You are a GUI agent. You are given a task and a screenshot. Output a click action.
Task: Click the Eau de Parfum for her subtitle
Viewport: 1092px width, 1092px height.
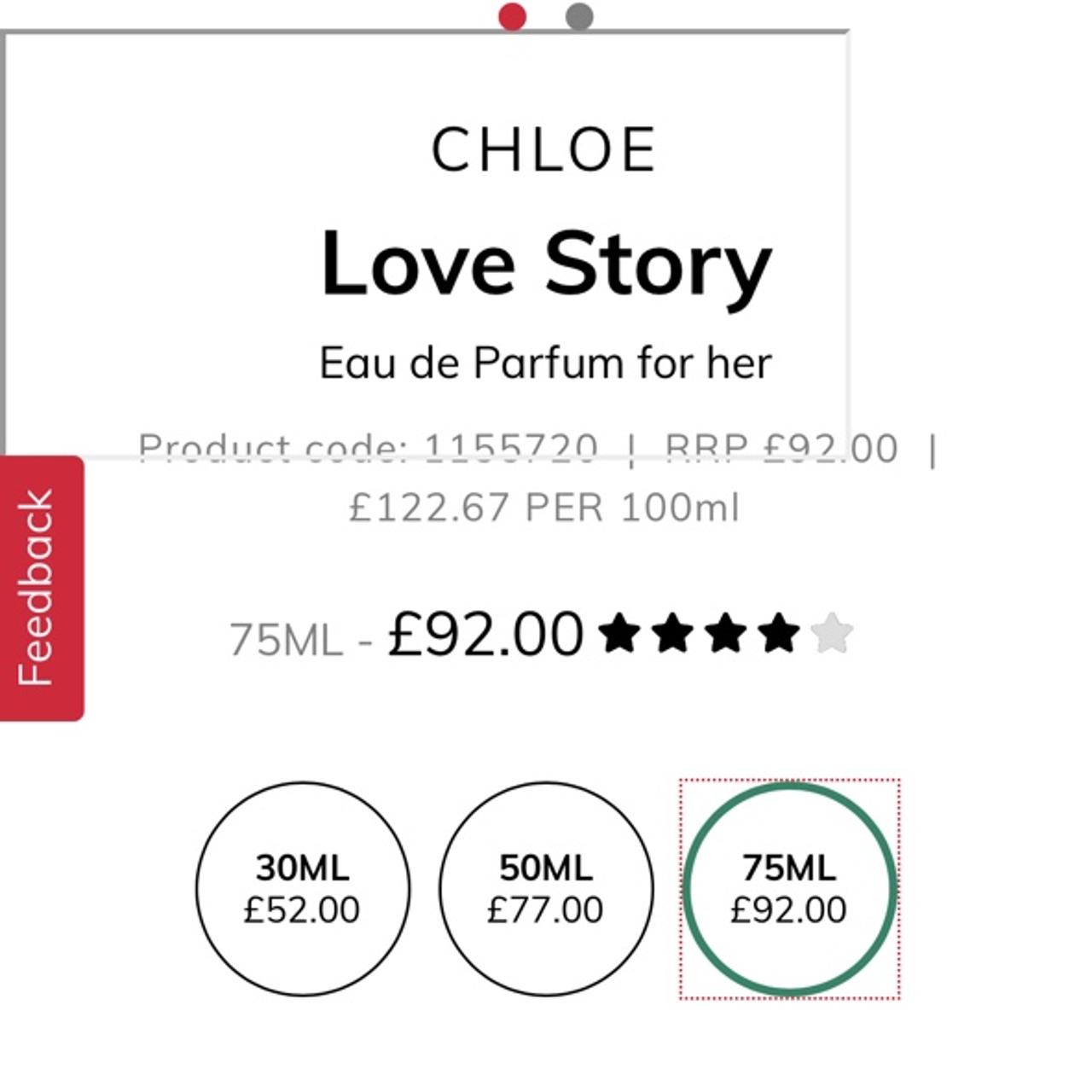click(546, 363)
